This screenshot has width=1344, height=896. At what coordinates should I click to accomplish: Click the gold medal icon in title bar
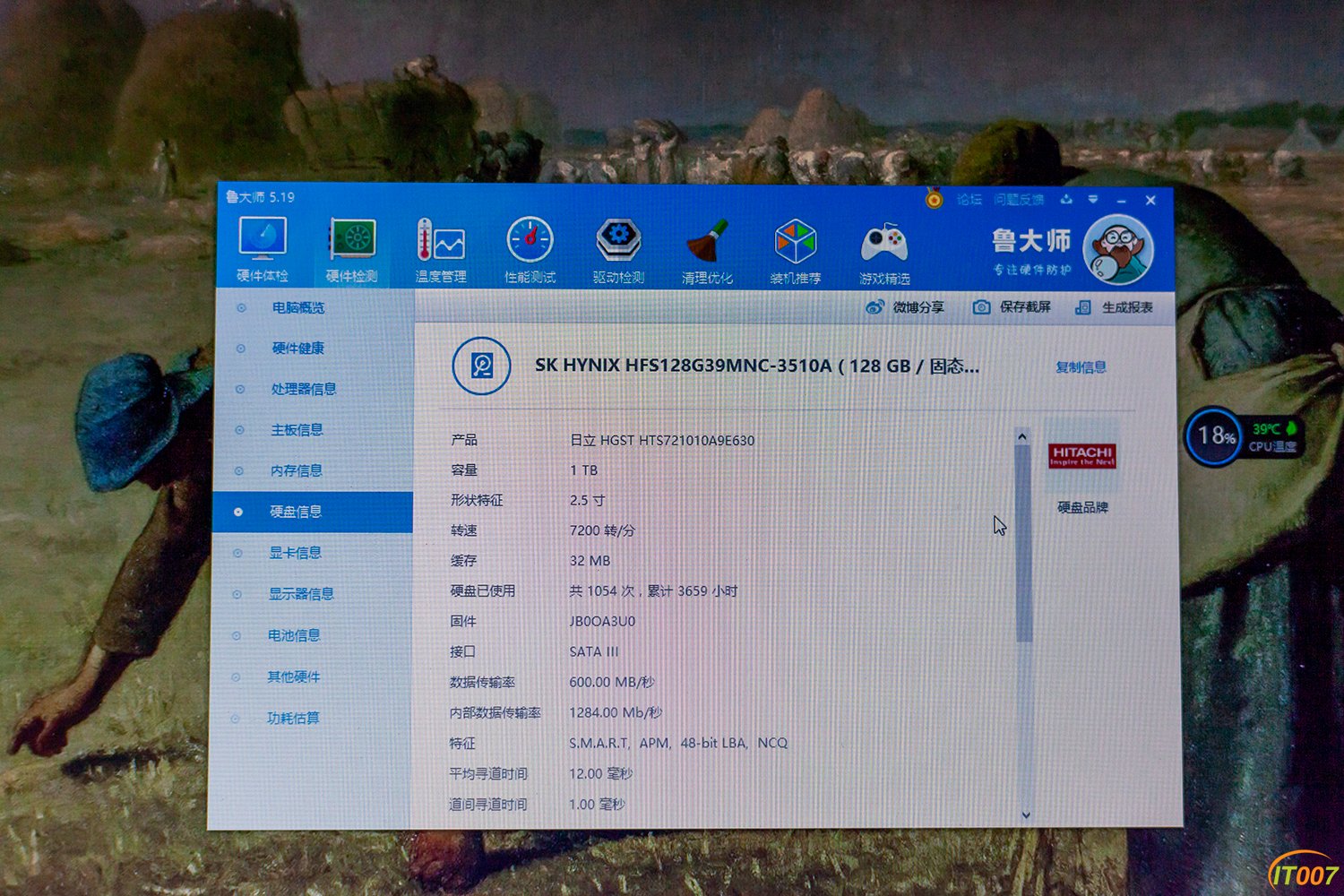click(934, 198)
